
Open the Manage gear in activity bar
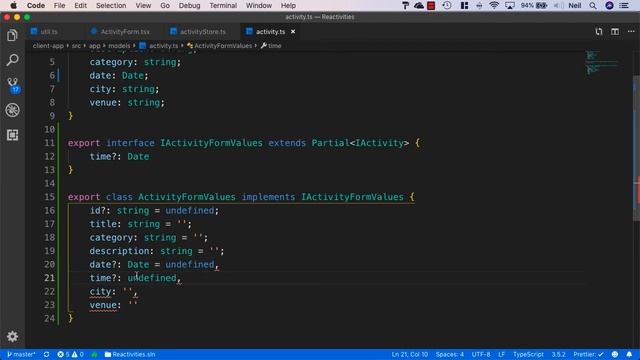(12, 336)
